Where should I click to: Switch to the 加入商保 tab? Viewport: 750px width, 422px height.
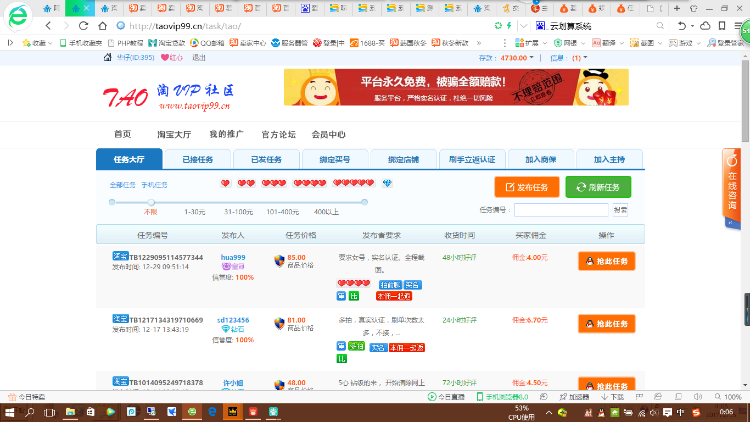click(540, 159)
